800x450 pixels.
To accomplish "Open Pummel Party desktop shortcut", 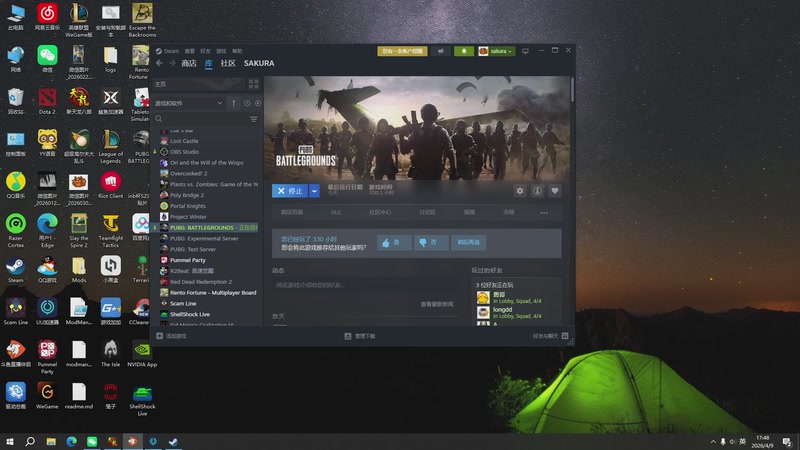I will pos(47,357).
